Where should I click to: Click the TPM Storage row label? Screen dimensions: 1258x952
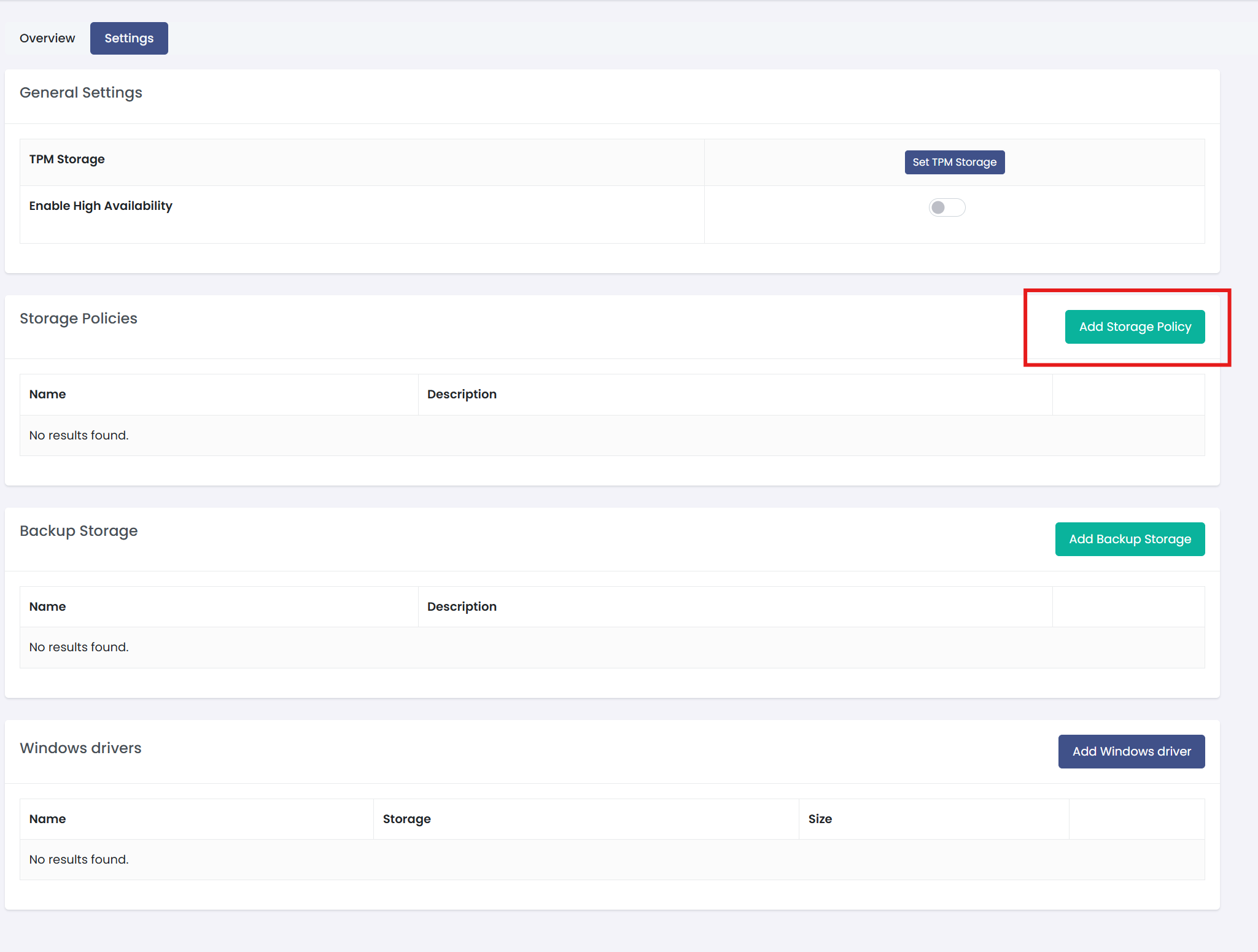(67, 159)
